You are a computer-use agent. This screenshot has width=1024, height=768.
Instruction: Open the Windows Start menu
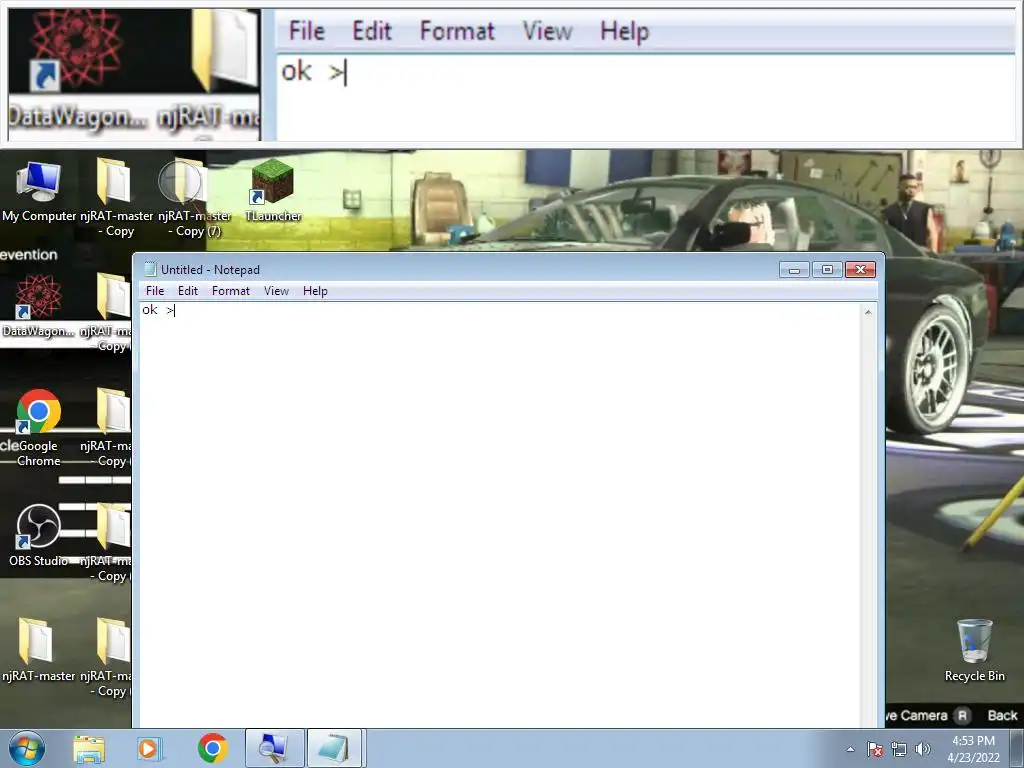pos(27,748)
